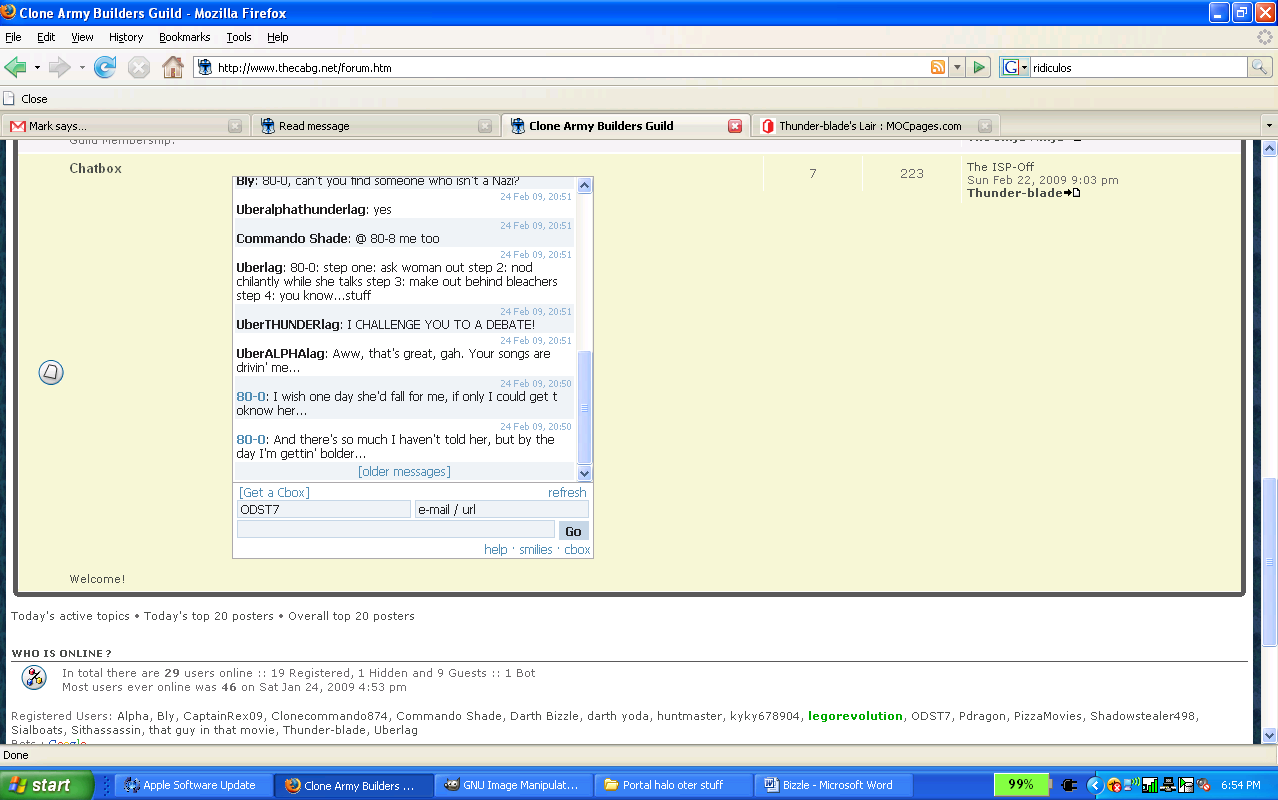Open the Home page

(x=172, y=67)
